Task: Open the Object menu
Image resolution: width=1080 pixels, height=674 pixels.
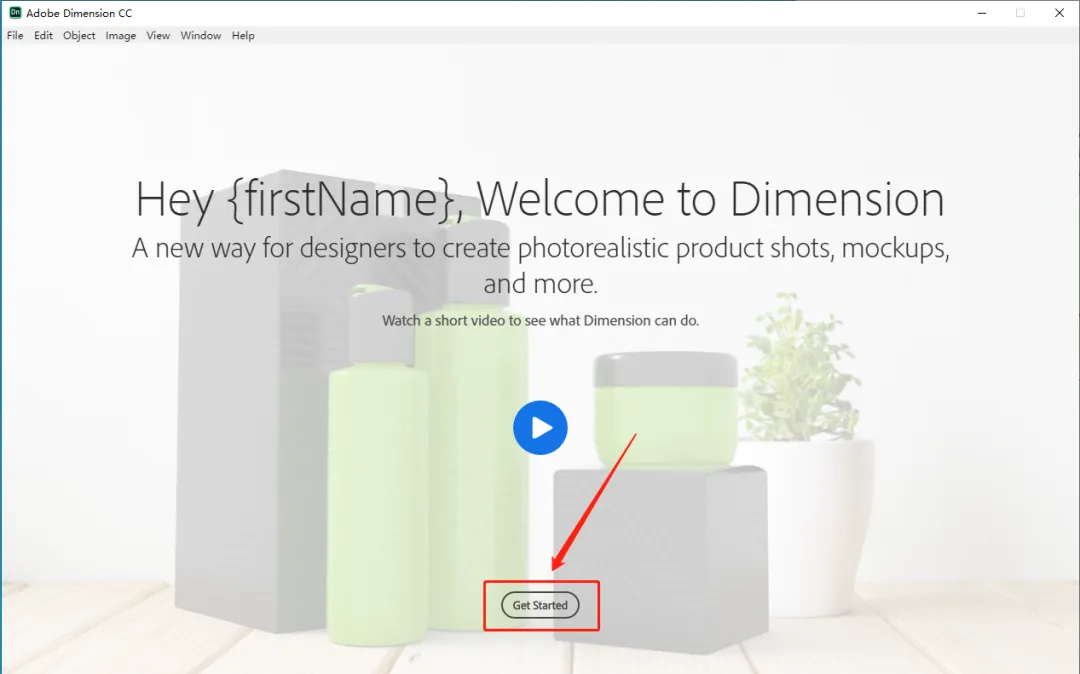Action: (x=79, y=36)
